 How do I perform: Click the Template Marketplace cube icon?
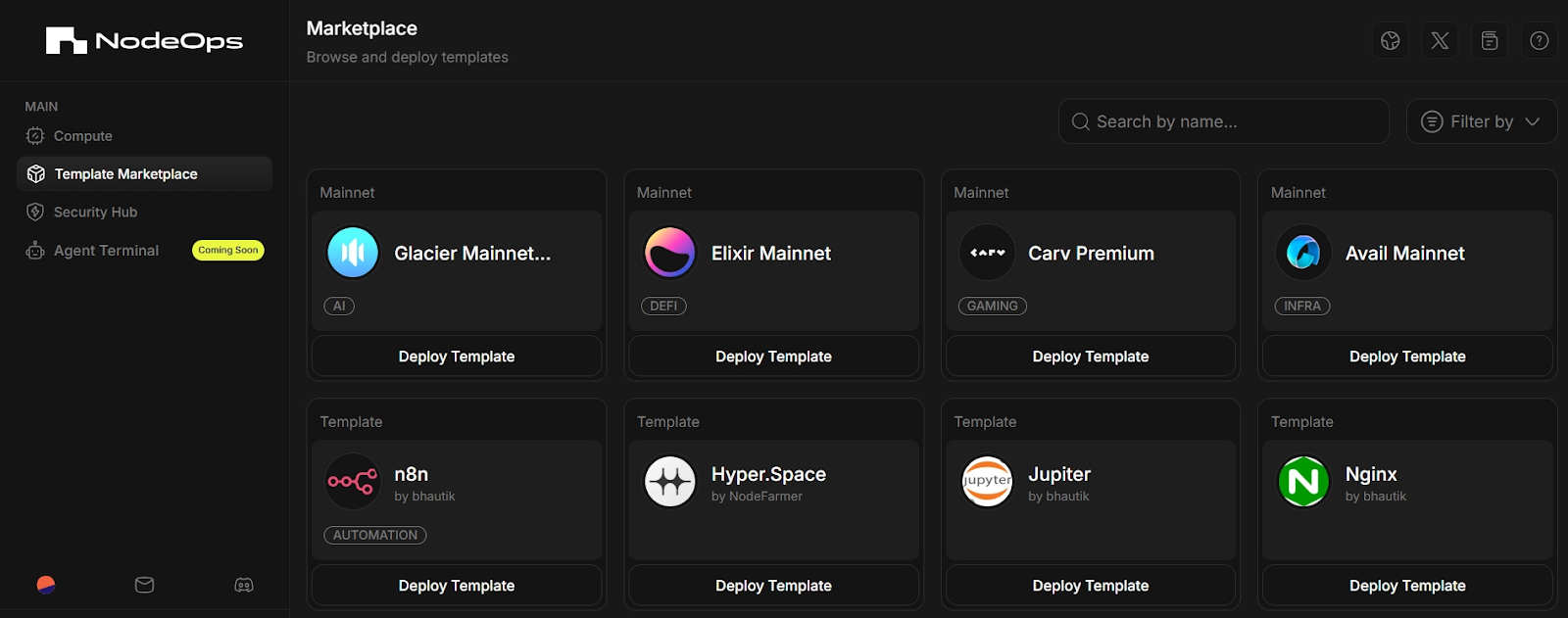(36, 174)
